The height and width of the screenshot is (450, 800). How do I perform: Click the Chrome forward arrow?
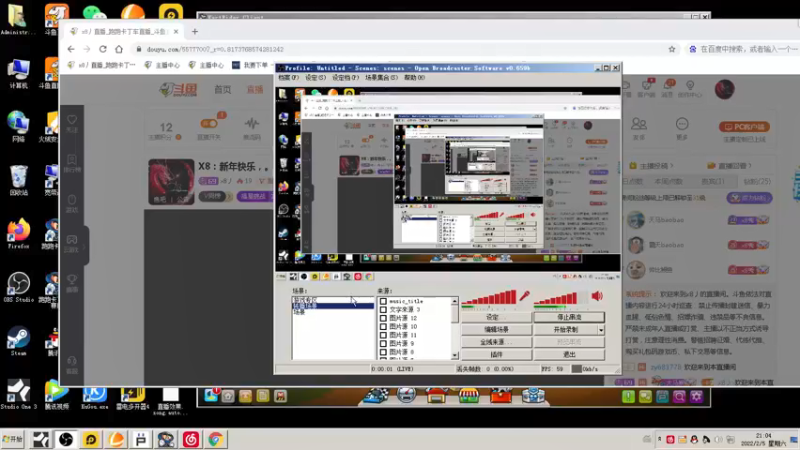[x=87, y=49]
